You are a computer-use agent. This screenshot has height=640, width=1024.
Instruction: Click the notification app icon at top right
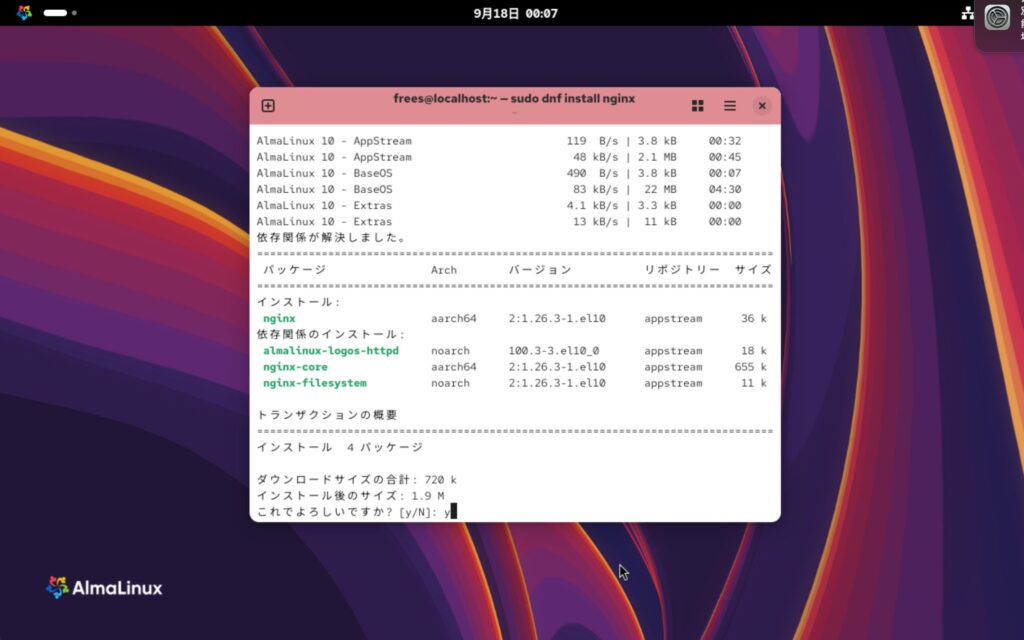click(997, 17)
